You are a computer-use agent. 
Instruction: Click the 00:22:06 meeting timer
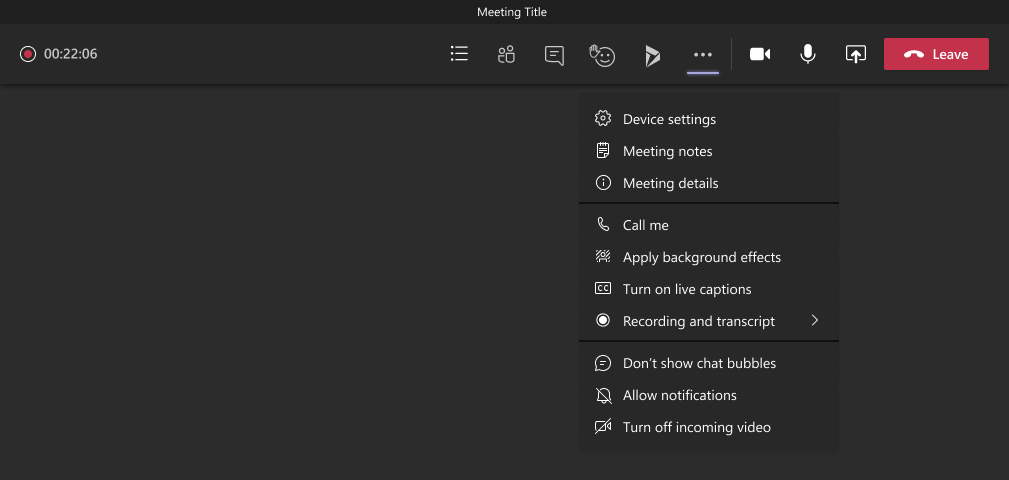71,54
